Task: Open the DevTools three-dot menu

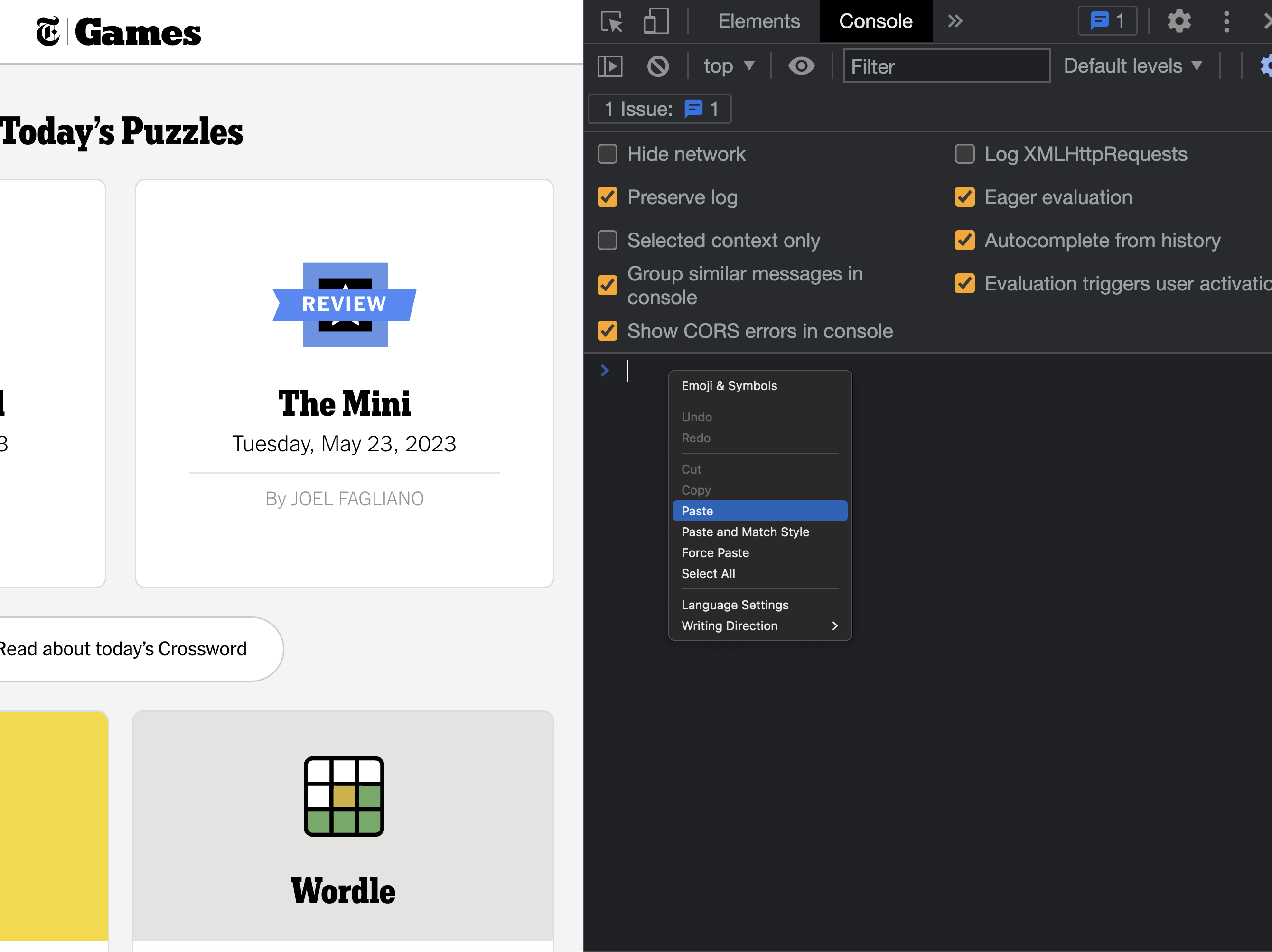Action: coord(1226,21)
